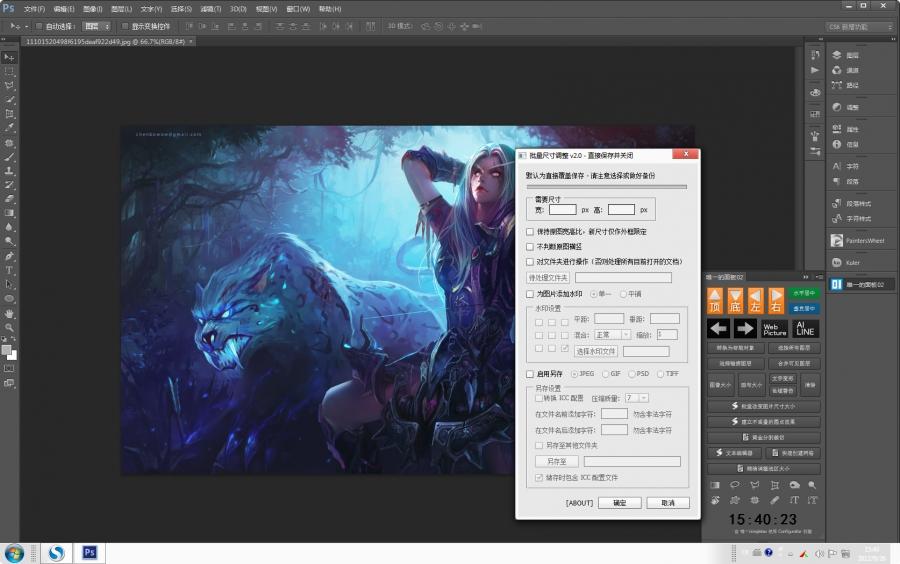Viewport: 900px width, 564px height.
Task: Click the width (宽) input field
Action: pos(562,210)
